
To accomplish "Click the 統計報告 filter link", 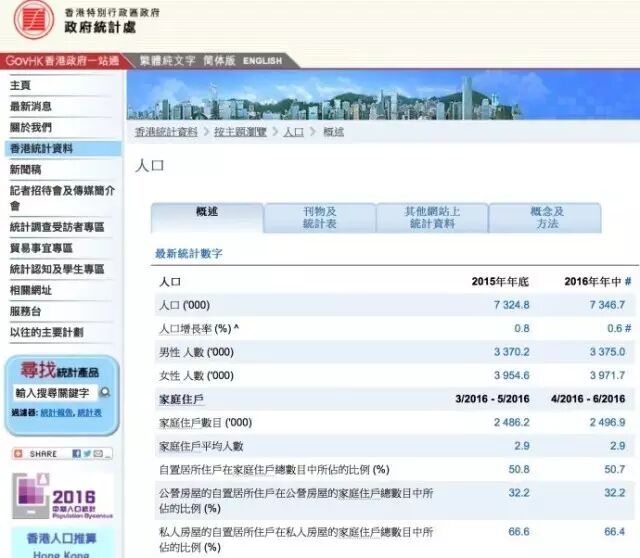I will click(56, 412).
